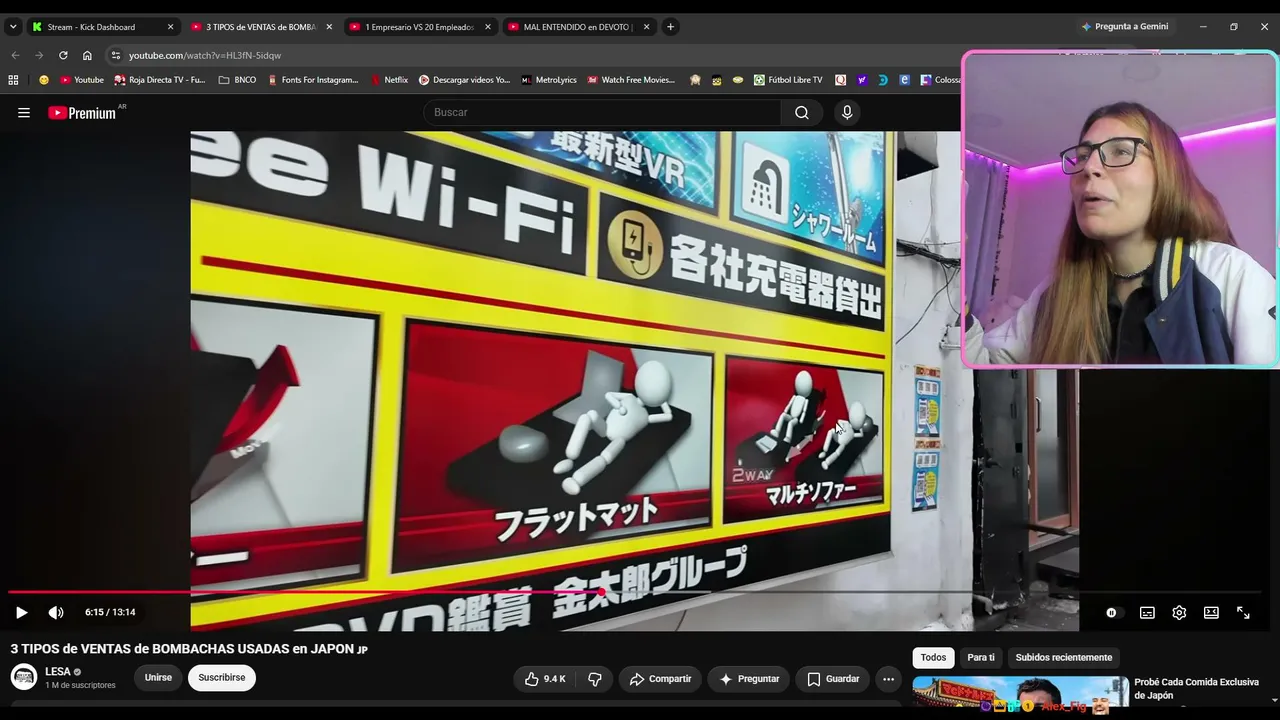Open more actions three-dot menu

coord(888,679)
